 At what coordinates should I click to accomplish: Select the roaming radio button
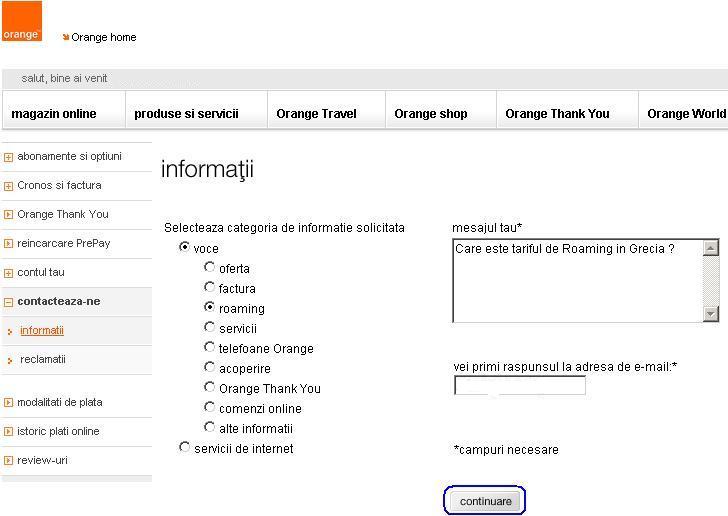pyautogui.click(x=209, y=307)
